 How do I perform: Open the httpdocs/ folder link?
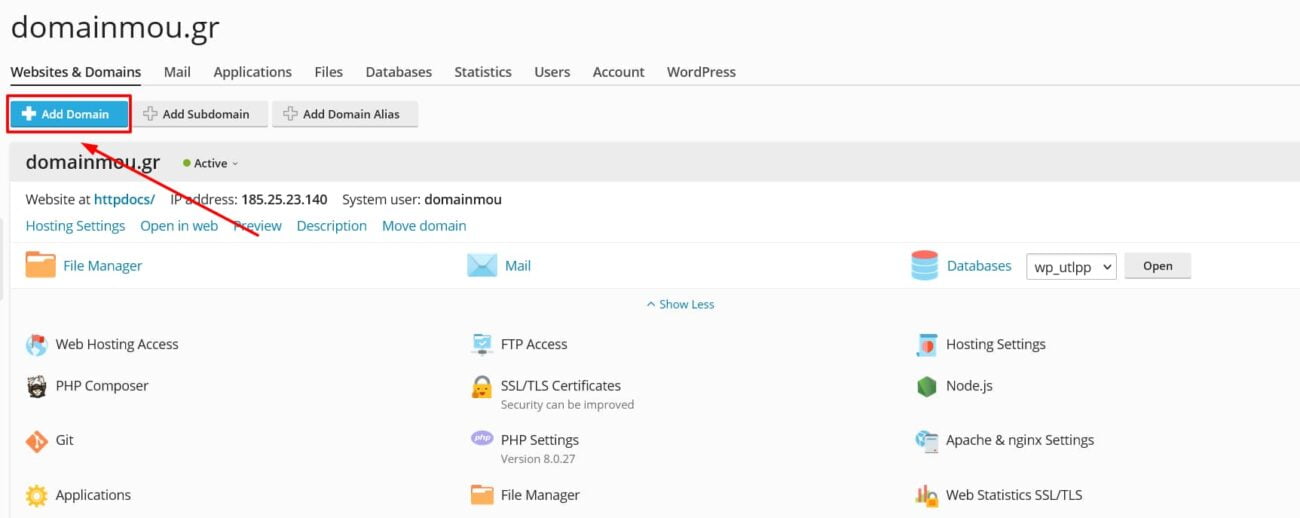pyautogui.click(x=124, y=199)
